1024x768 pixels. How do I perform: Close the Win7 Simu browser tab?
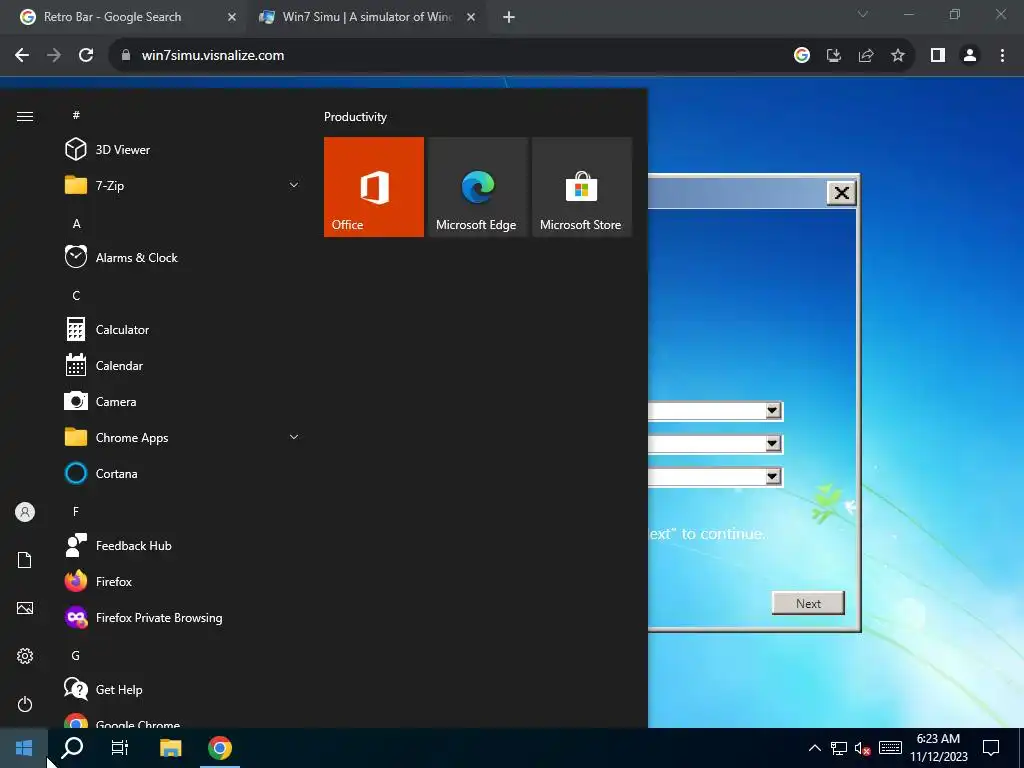pyautogui.click(x=471, y=17)
